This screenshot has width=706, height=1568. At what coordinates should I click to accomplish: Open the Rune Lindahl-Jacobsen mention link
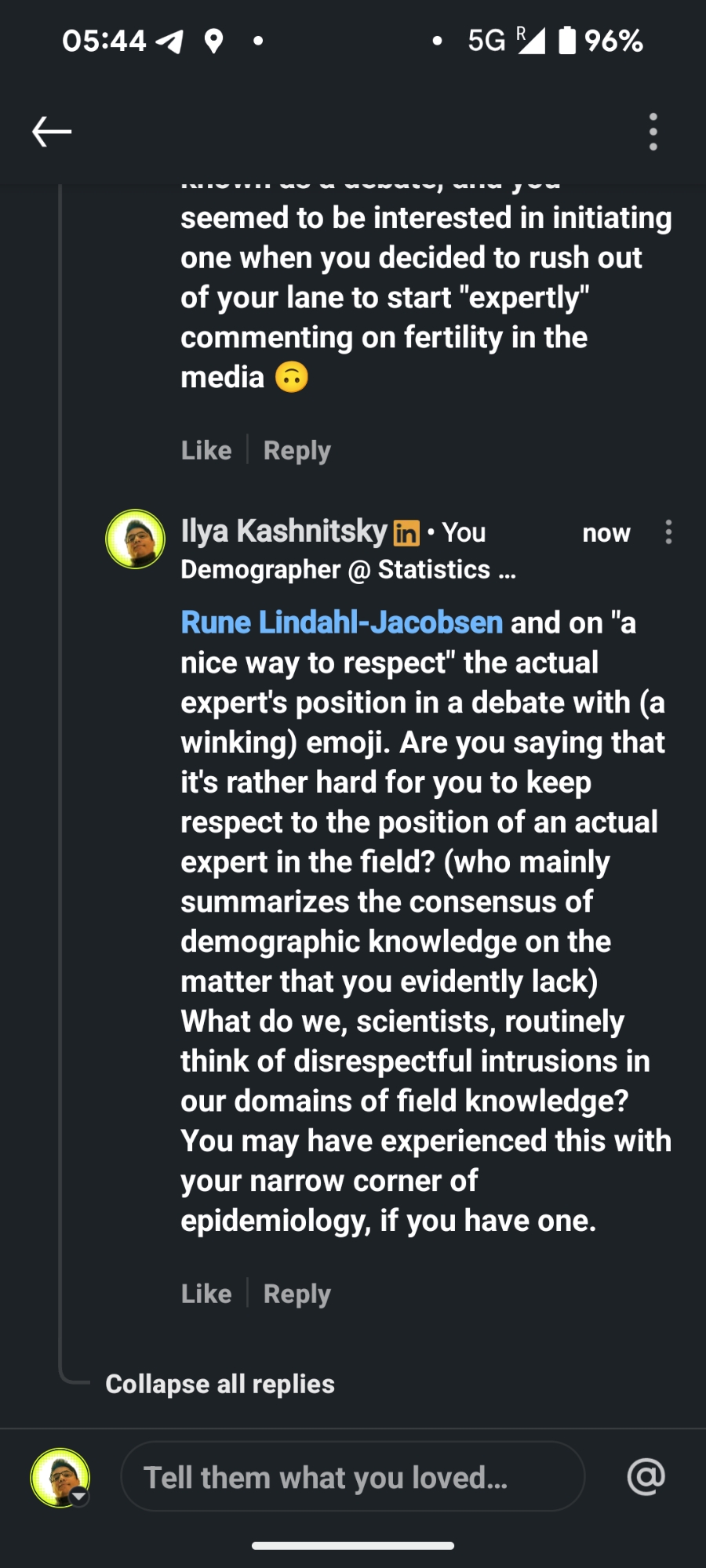341,622
